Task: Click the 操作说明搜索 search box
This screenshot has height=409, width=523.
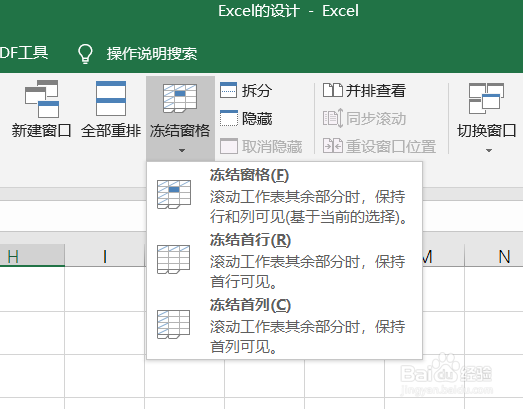Action: 152,54
